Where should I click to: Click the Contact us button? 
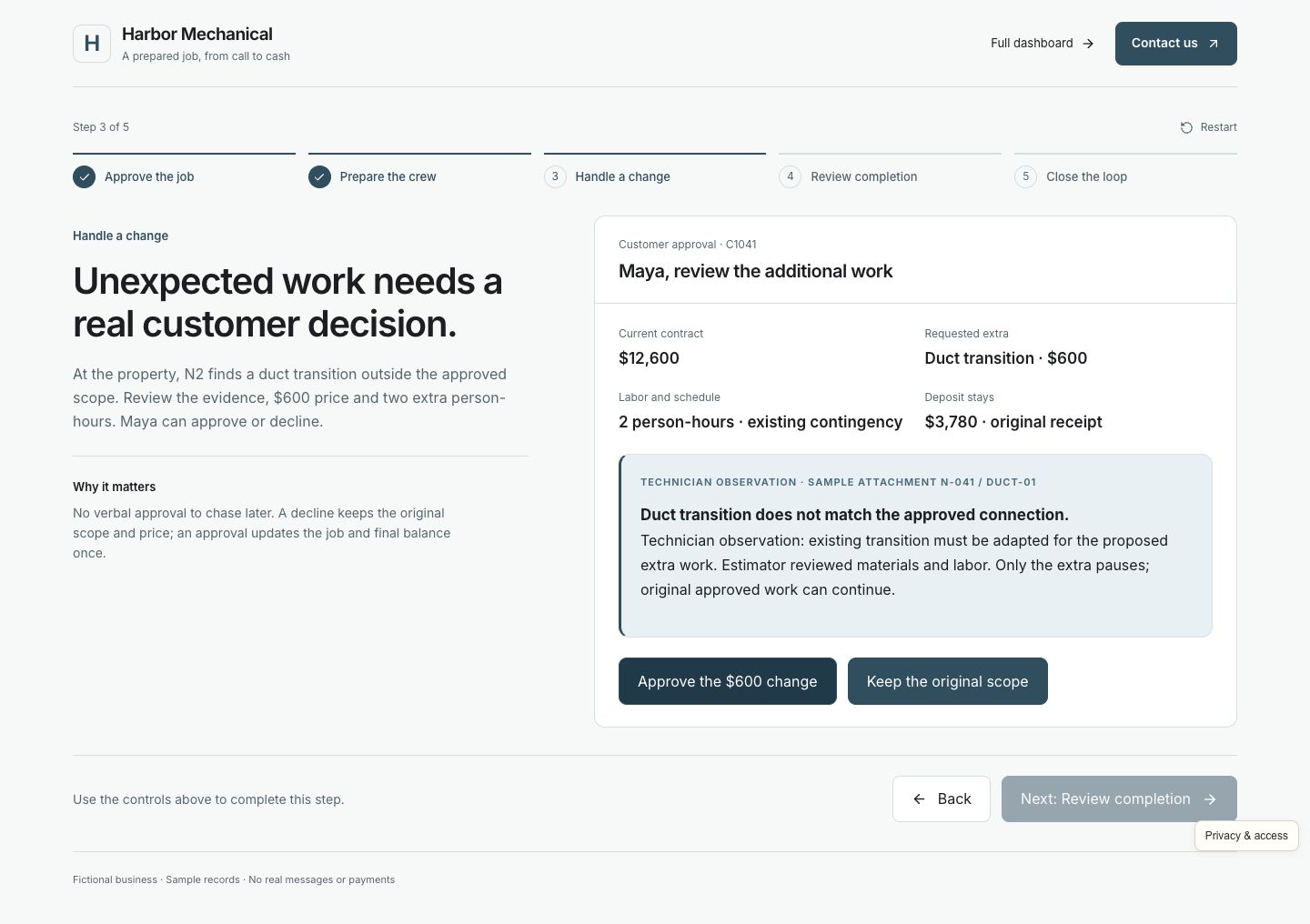pyautogui.click(x=1176, y=44)
